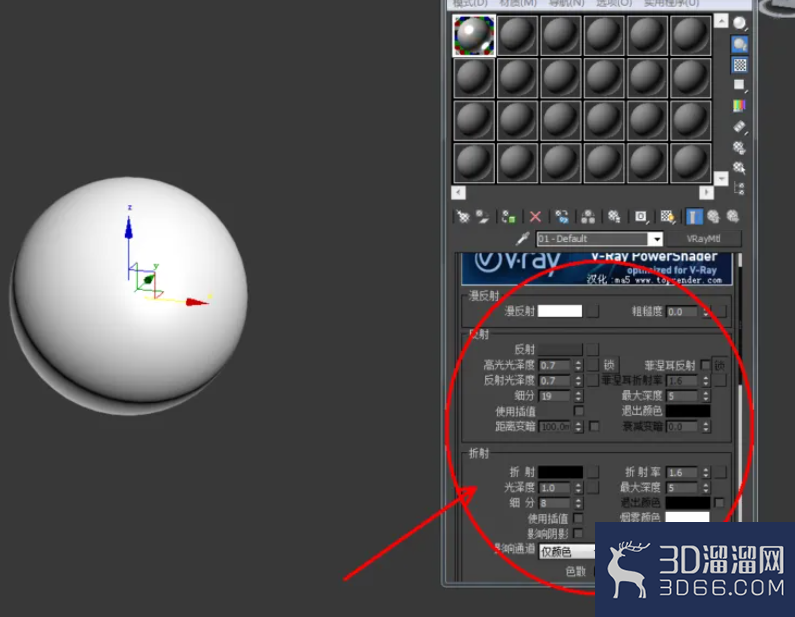The height and width of the screenshot is (617, 795).
Task: Click the reflection 最大深度 5 spinner arrows
Action: pyautogui.click(x=706, y=395)
